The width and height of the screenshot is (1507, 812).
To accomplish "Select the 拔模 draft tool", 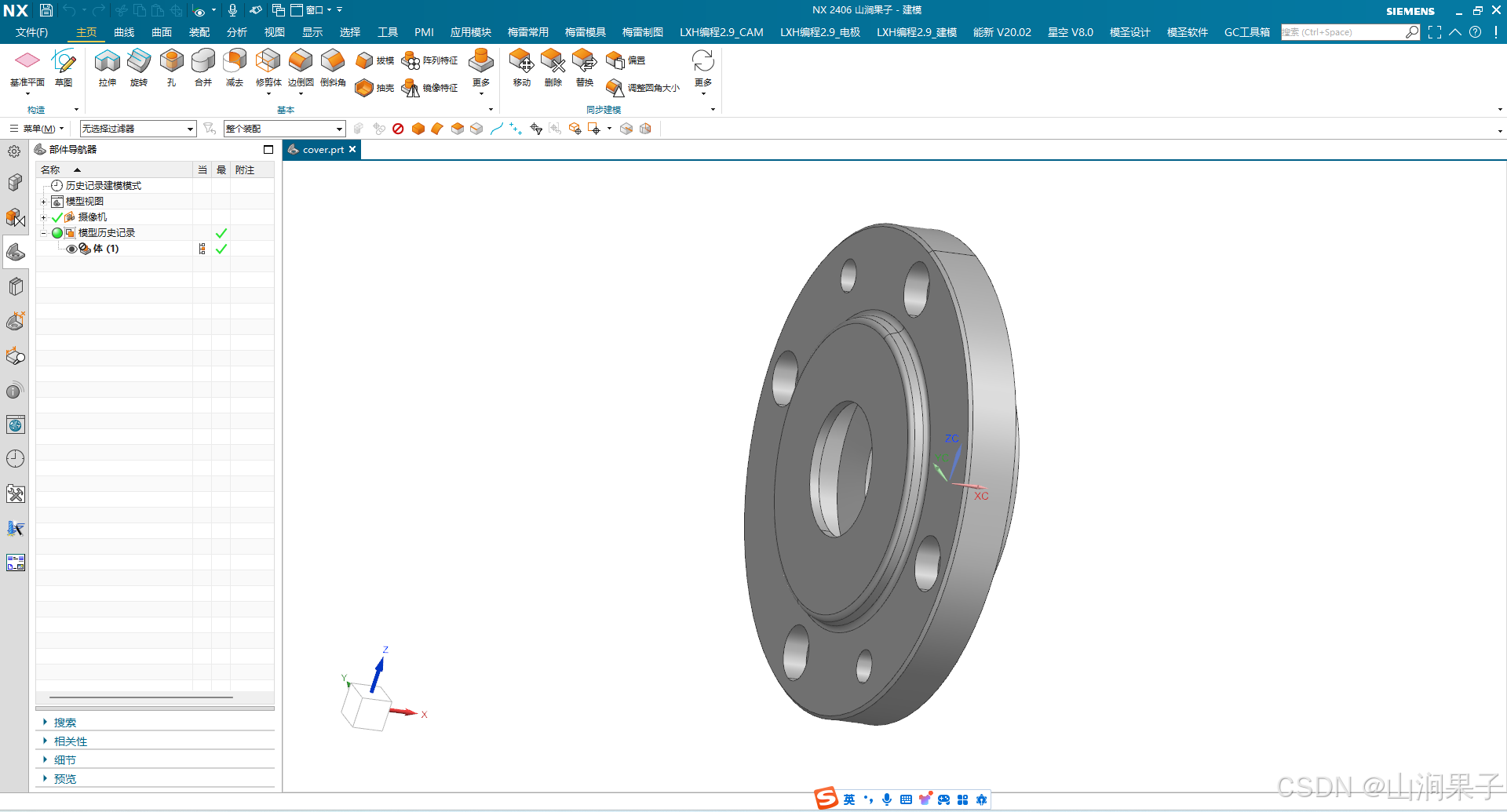I will [x=374, y=60].
